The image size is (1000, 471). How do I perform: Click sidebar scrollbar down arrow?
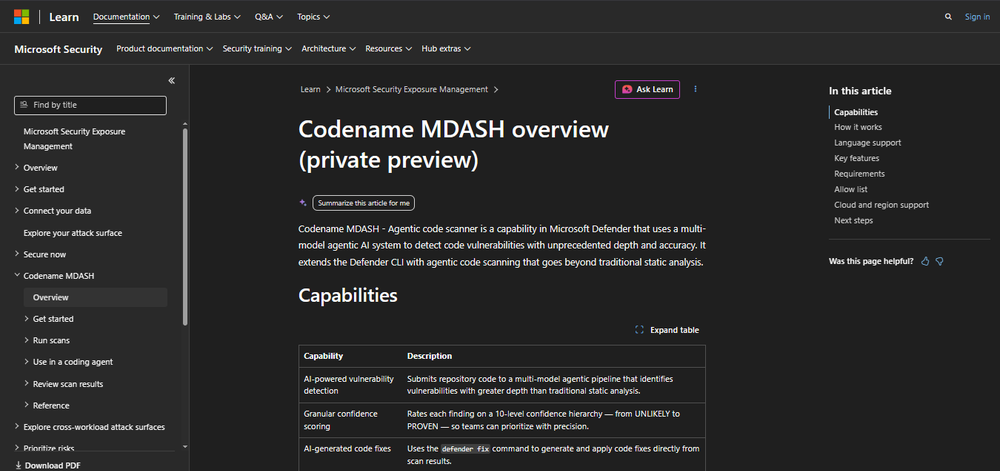click(x=185, y=447)
